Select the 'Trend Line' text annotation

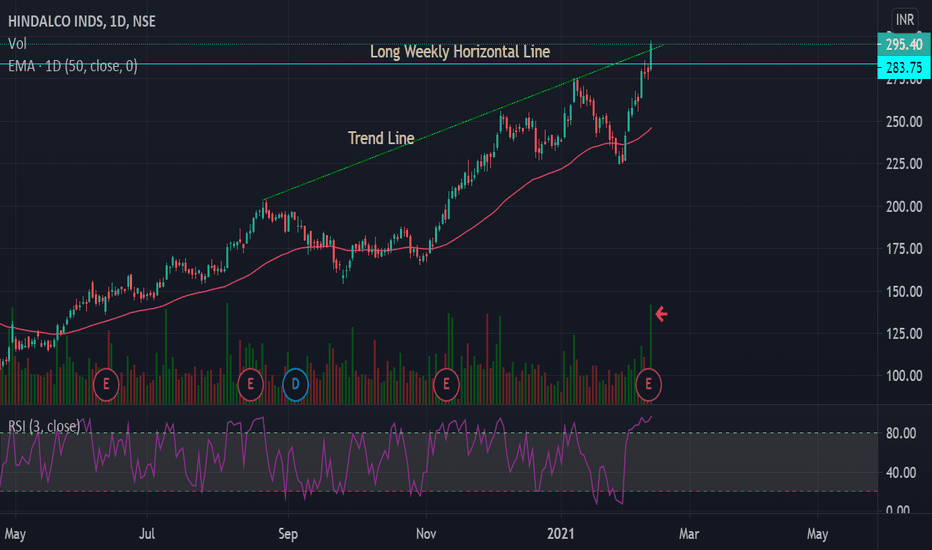pos(381,139)
